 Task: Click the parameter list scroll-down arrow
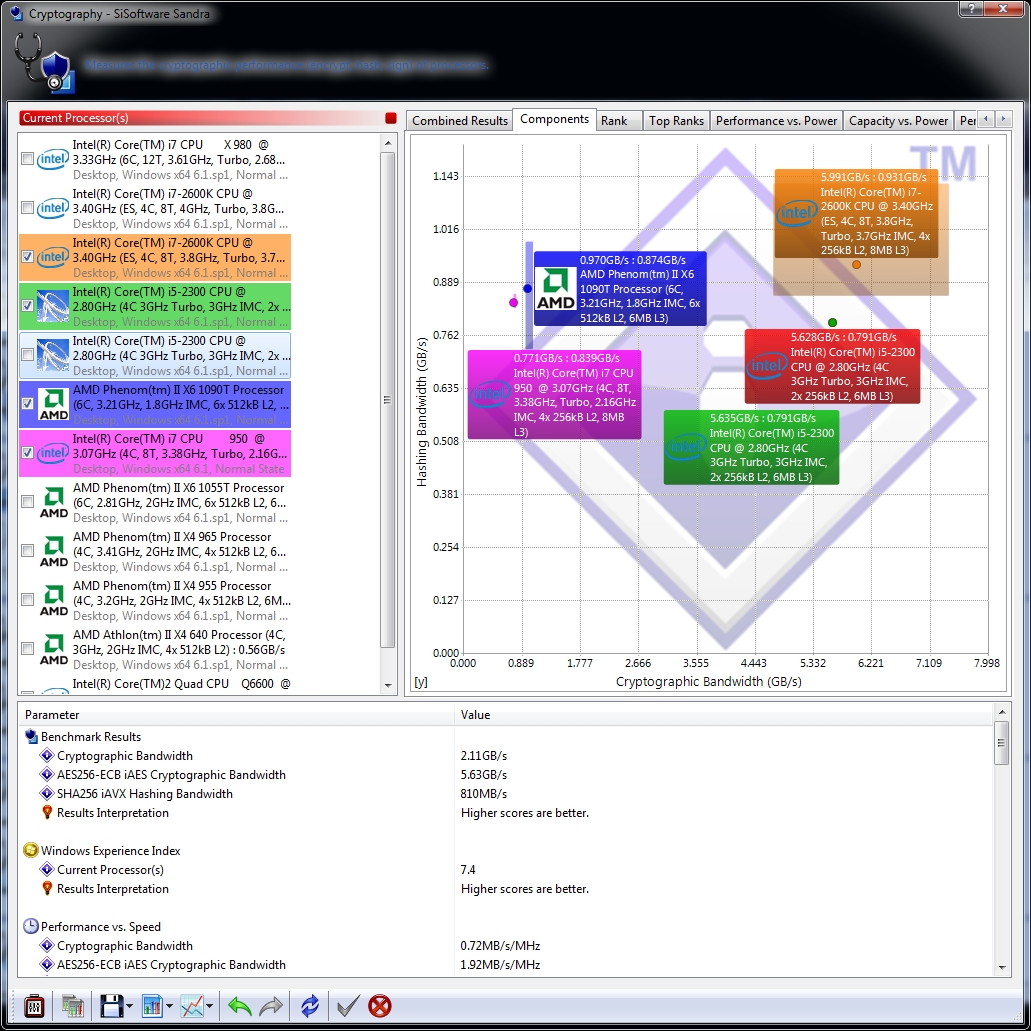[1001, 967]
